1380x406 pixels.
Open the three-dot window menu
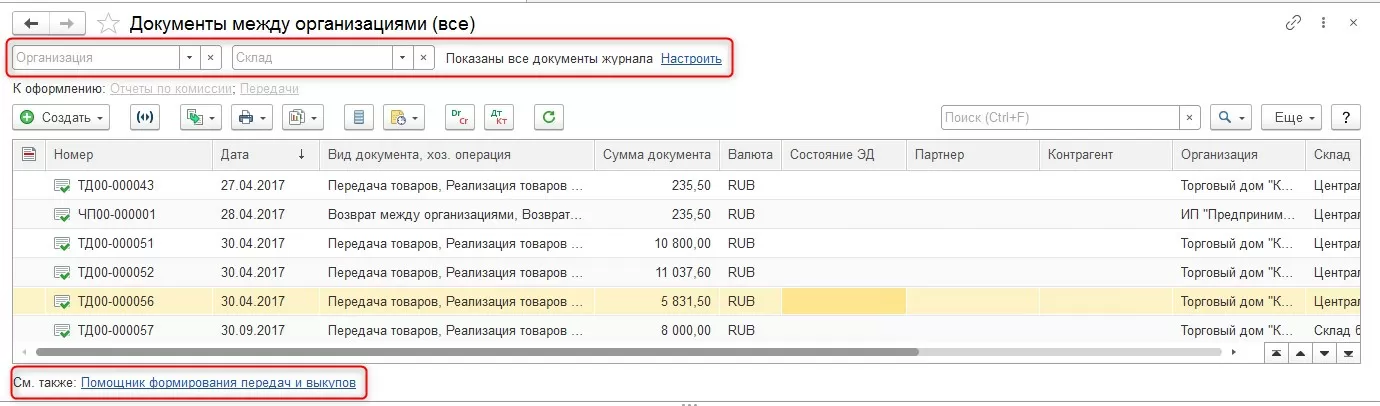click(x=1324, y=22)
